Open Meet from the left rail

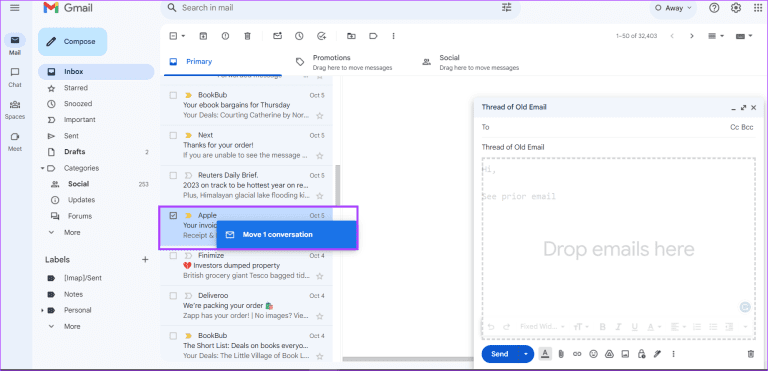coord(15,141)
